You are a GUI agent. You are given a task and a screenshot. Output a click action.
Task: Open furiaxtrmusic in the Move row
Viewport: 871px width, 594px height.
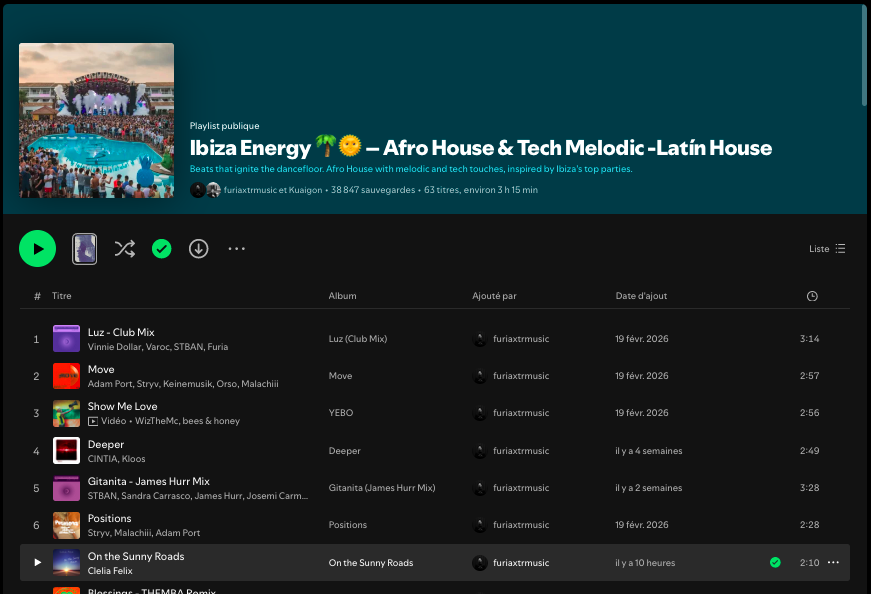point(521,376)
